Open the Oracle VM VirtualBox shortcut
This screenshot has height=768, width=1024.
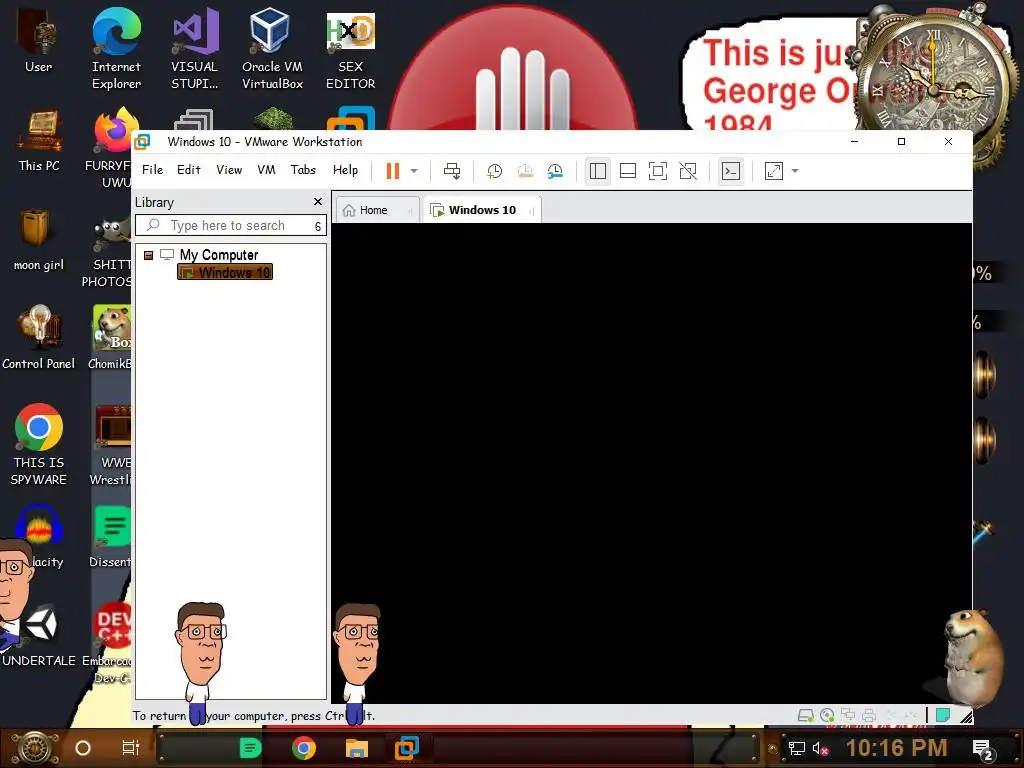[x=272, y=48]
